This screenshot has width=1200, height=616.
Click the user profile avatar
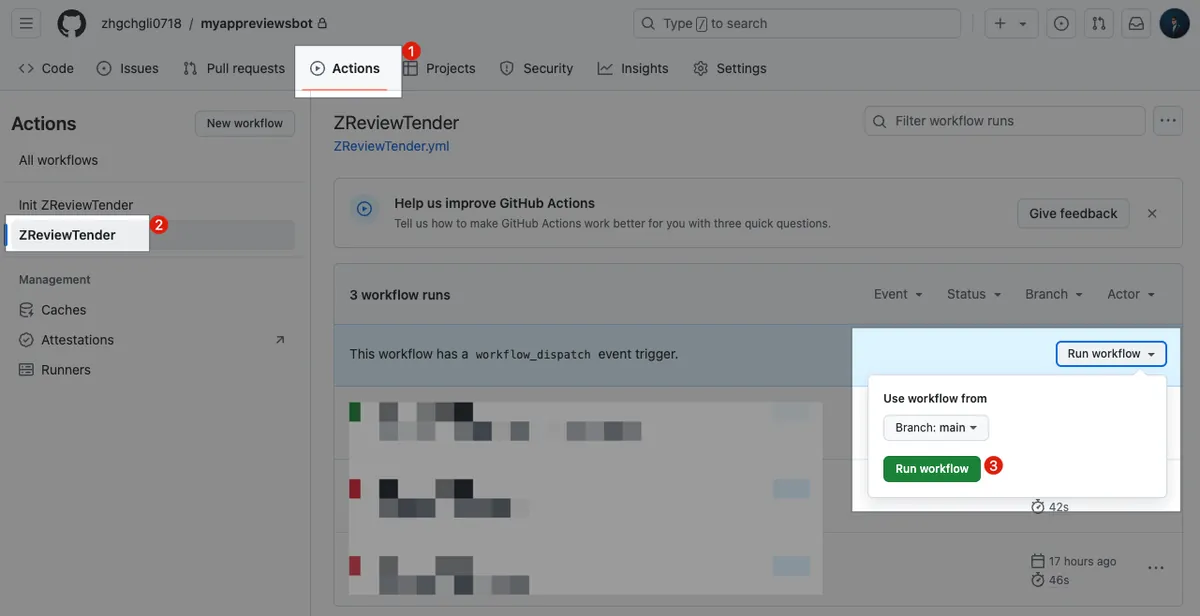pyautogui.click(x=1174, y=23)
